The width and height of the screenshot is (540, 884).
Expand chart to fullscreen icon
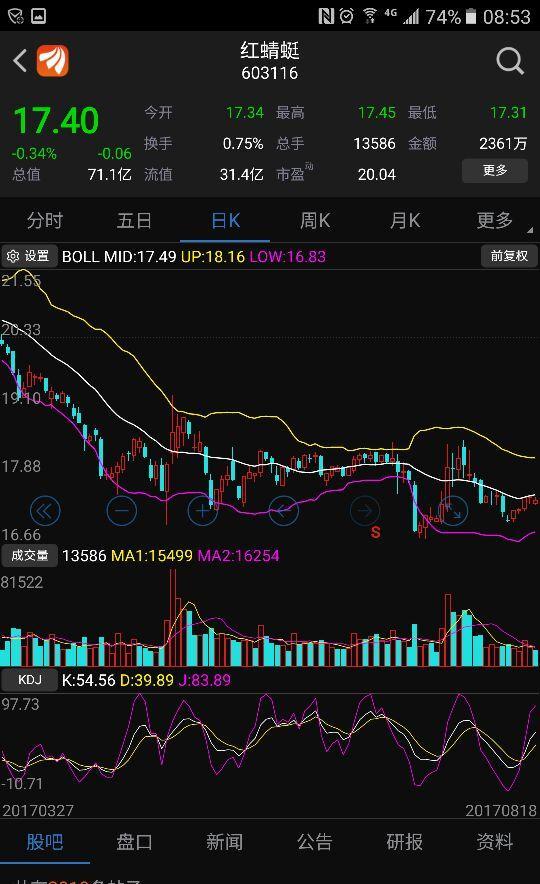tap(453, 511)
